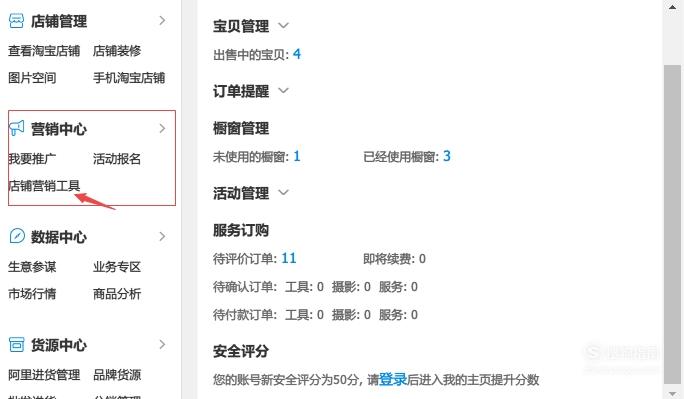This screenshot has height=399, width=684.
Task: Click the 即将续费: 0 text
Action: click(x=394, y=259)
